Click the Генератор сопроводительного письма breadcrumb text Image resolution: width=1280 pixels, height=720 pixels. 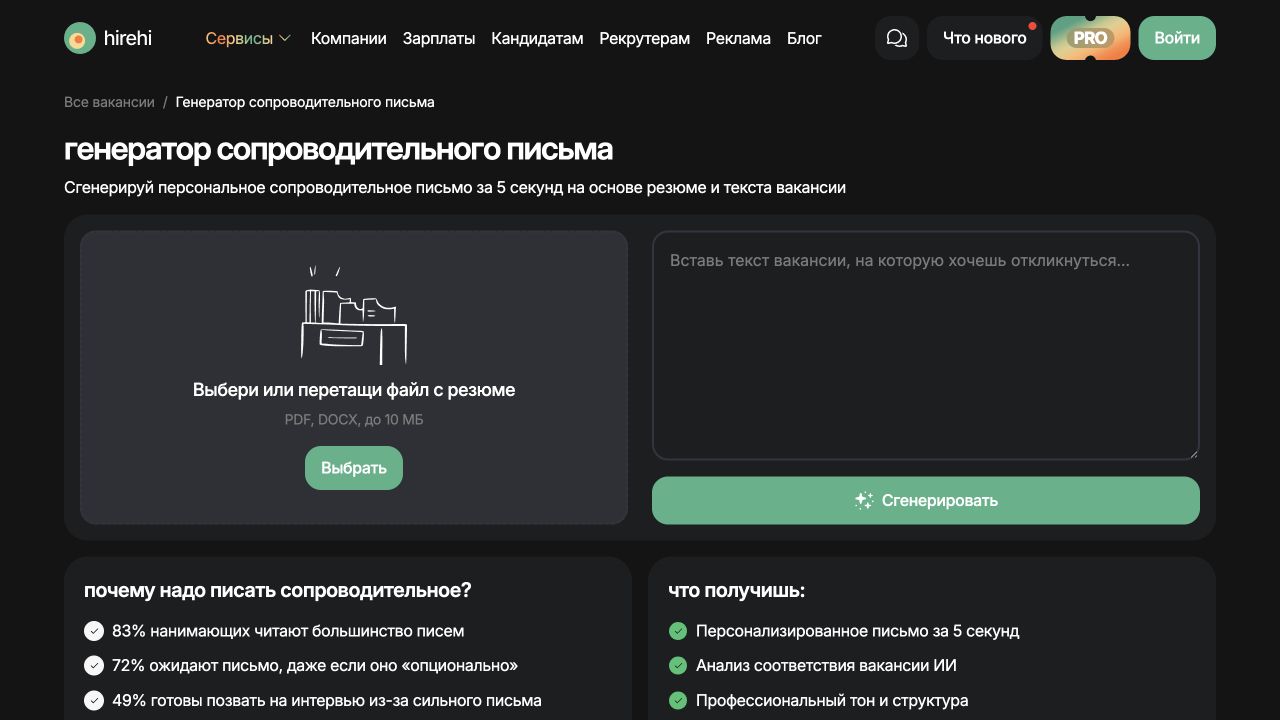pos(305,102)
